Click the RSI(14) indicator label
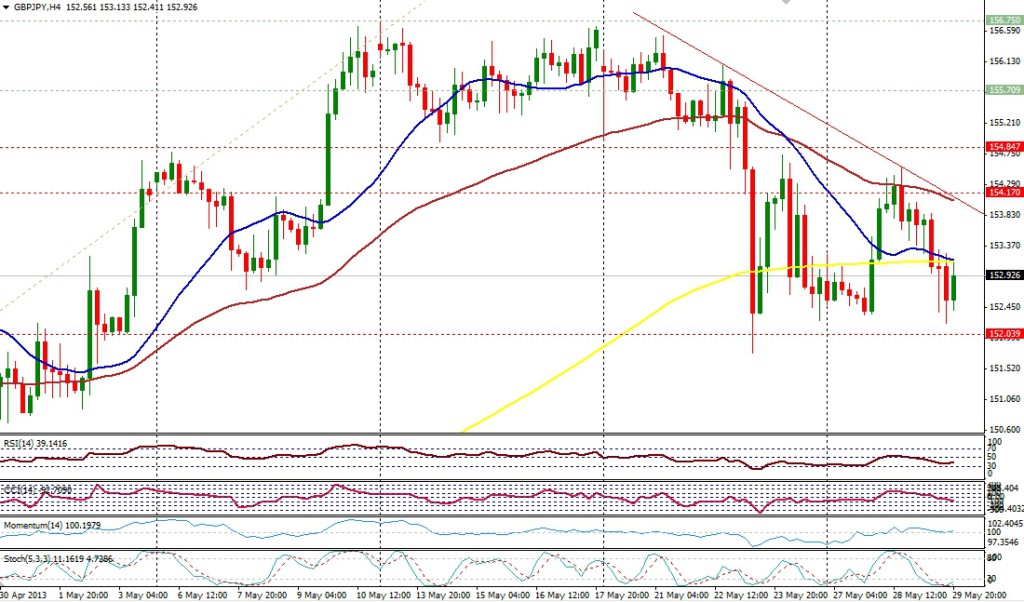Image resolution: width=1024 pixels, height=602 pixels. 28,440
